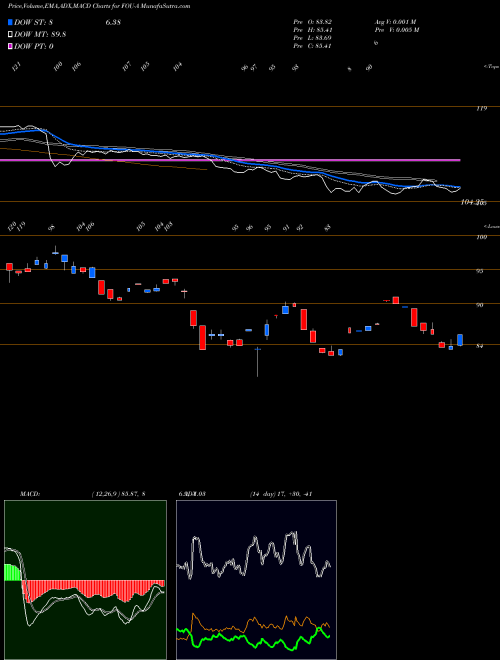Click the MACD histogram chart thumbnail
The width and height of the screenshot is (500, 660).
[85, 580]
